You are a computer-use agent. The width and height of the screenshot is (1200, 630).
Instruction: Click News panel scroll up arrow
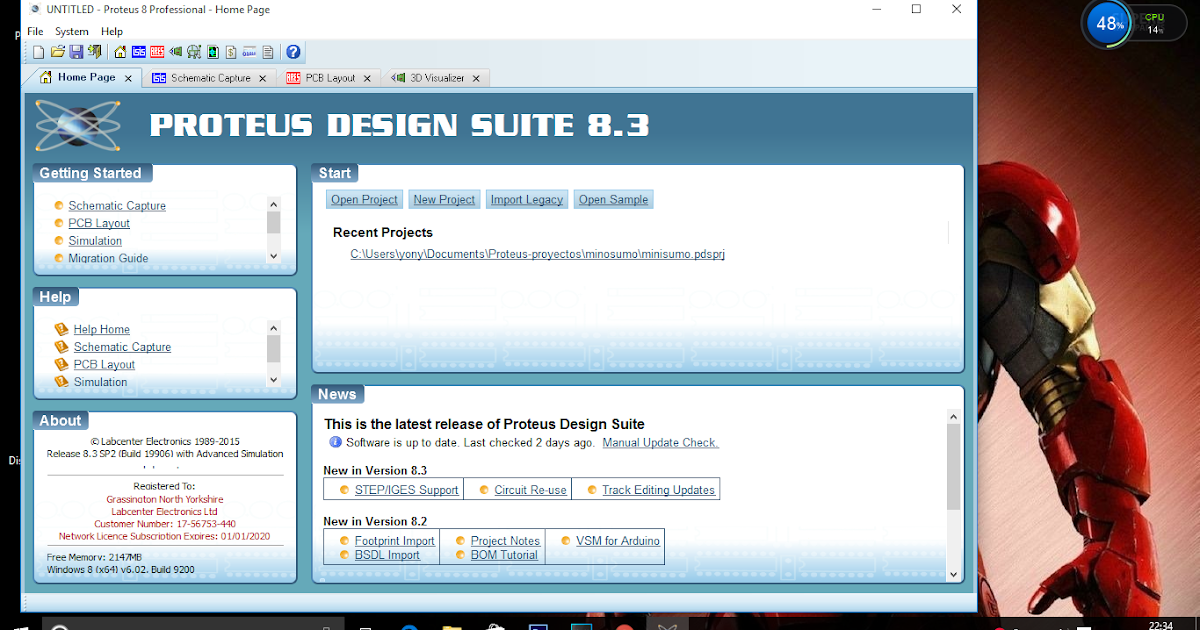tap(953, 417)
